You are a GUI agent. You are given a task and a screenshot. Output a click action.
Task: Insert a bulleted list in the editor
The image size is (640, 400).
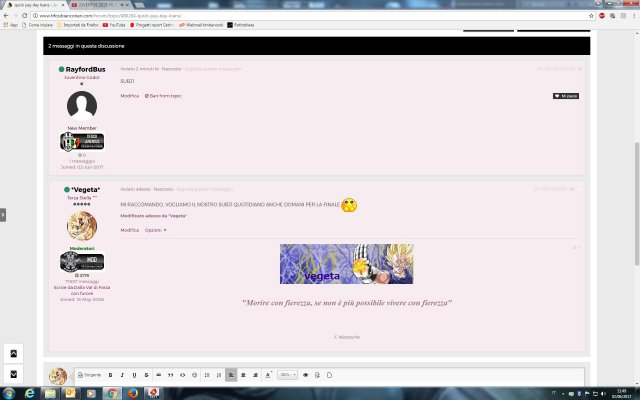pos(207,375)
